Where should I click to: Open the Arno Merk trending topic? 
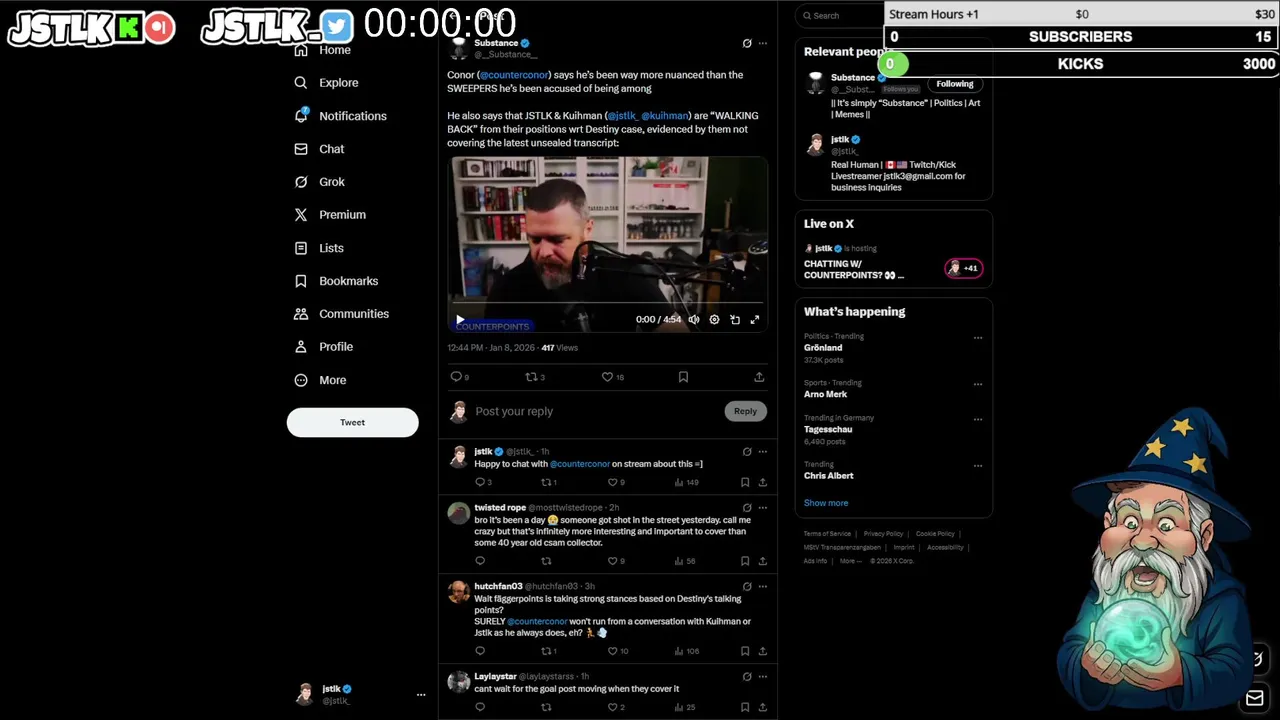(x=825, y=394)
